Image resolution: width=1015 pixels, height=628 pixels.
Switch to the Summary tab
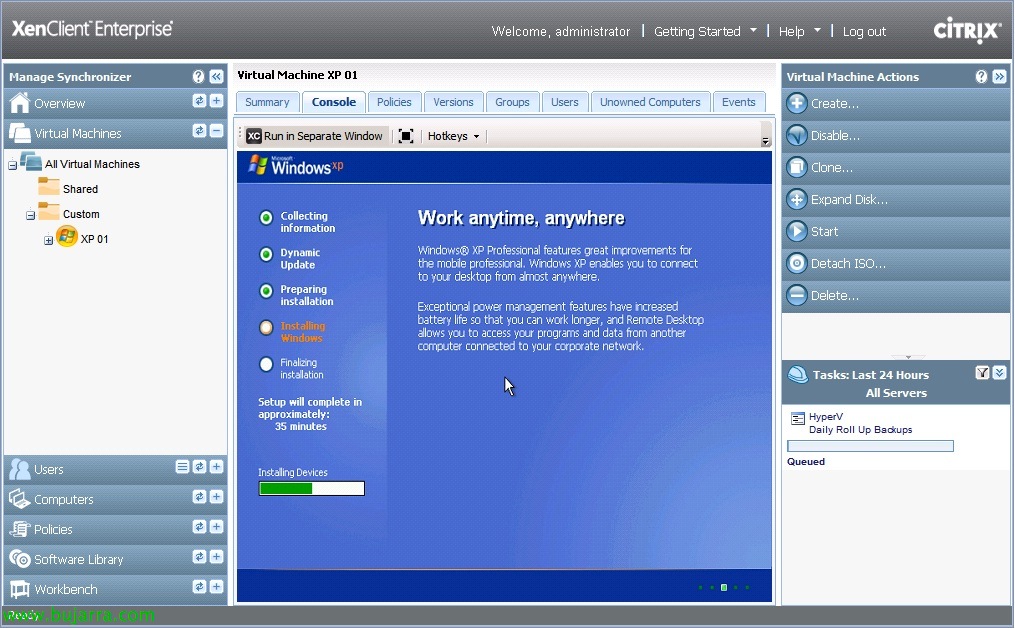click(x=267, y=102)
